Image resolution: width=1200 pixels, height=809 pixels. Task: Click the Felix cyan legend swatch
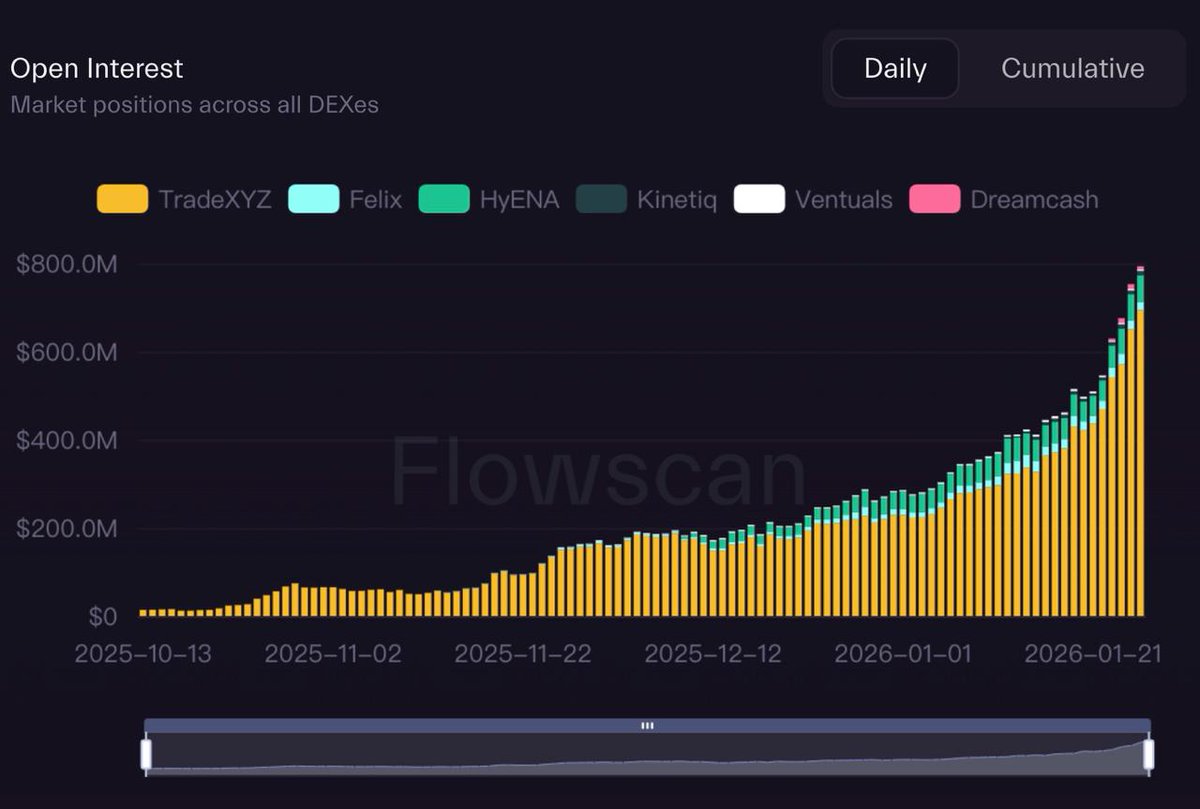point(311,199)
